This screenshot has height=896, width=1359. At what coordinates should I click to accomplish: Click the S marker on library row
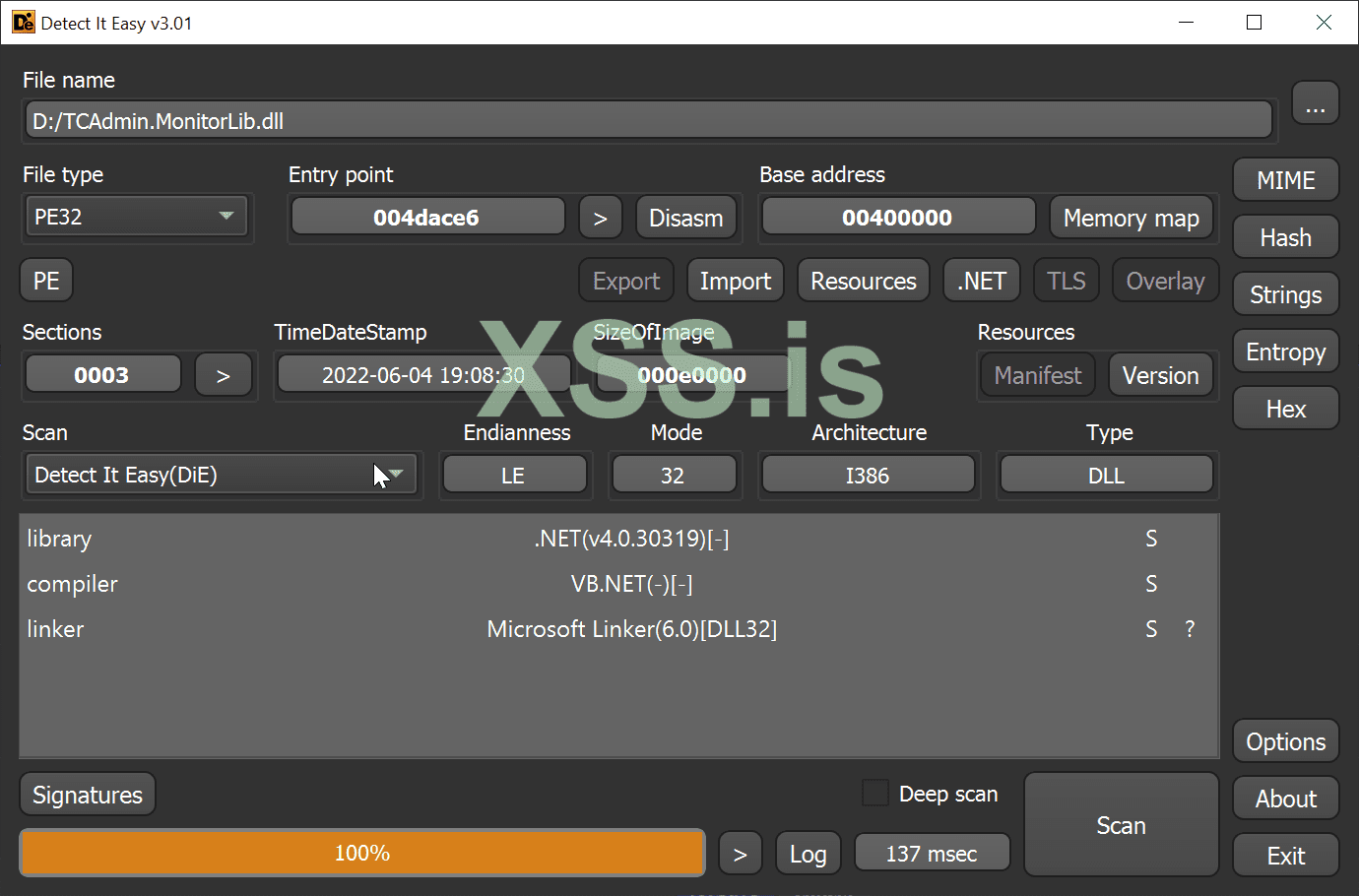tap(1151, 539)
